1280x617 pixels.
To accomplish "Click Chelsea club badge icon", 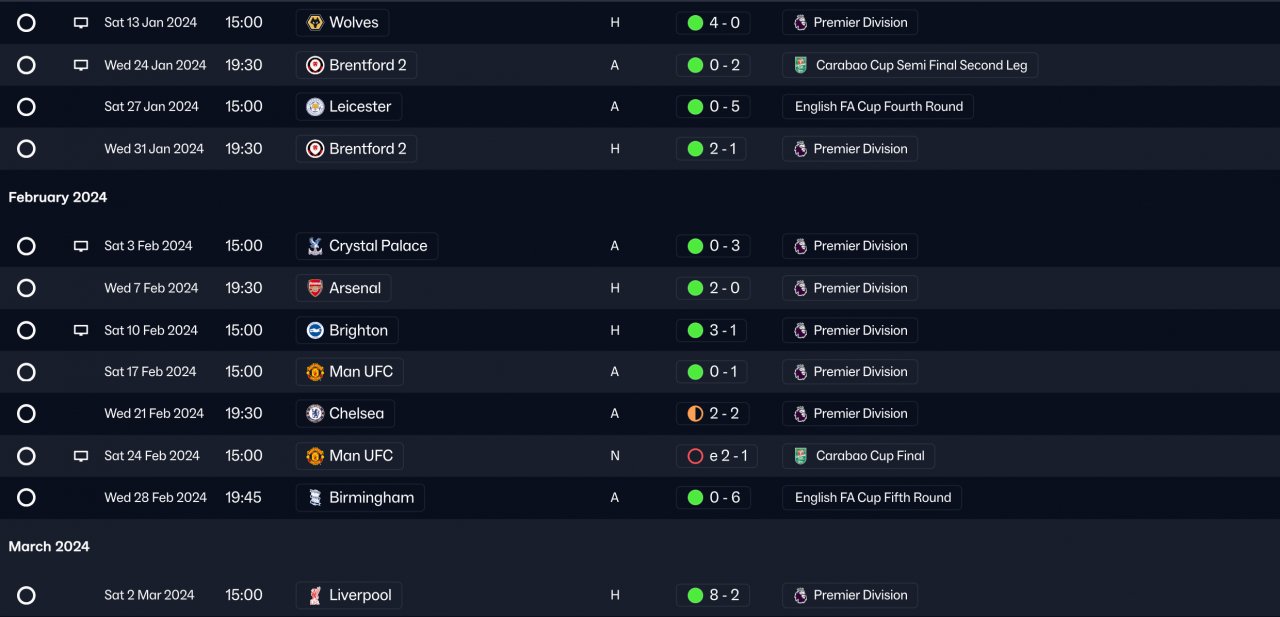I will click(315, 413).
